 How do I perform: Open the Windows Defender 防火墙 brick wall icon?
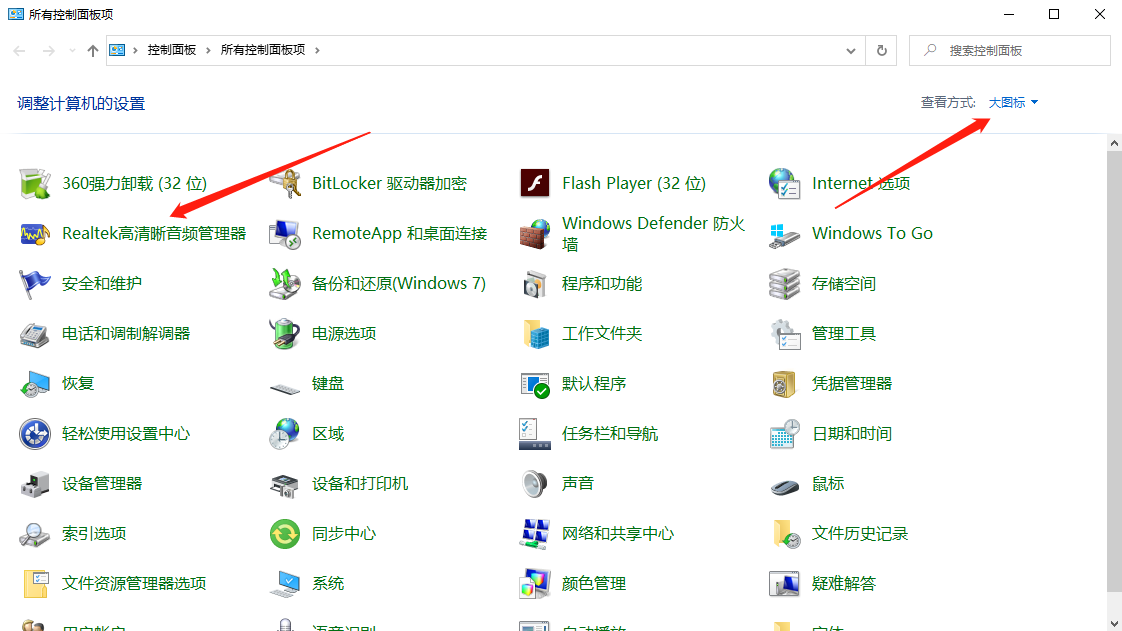(x=535, y=234)
